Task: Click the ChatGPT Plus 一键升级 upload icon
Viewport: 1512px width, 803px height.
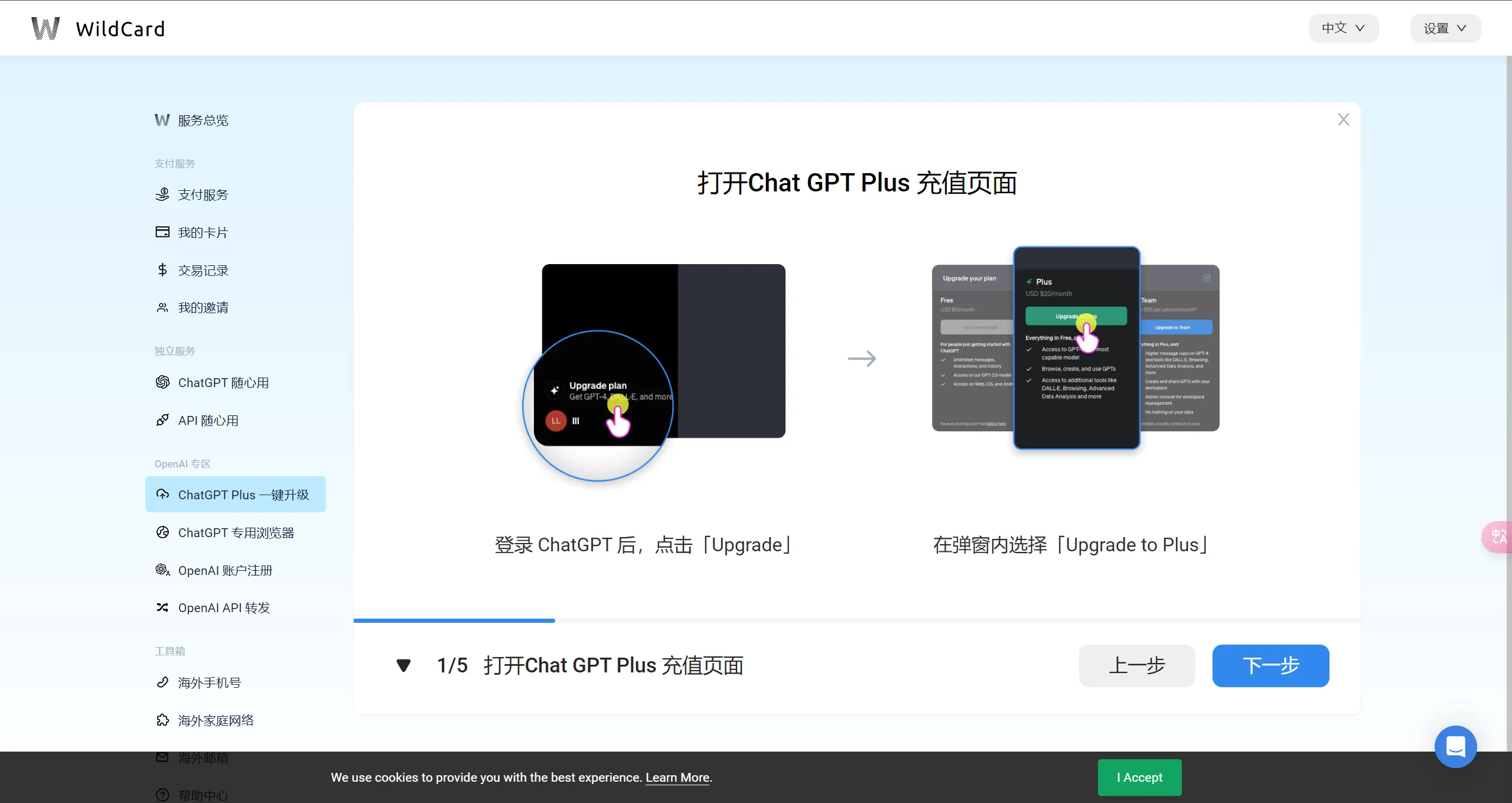Action: tap(162, 495)
